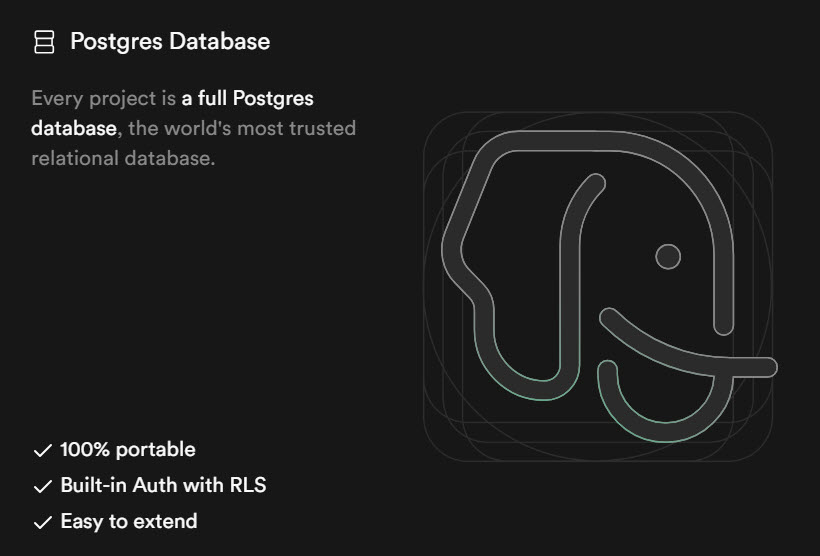
Task: Click the "relational database." text line
Action: click(123, 158)
